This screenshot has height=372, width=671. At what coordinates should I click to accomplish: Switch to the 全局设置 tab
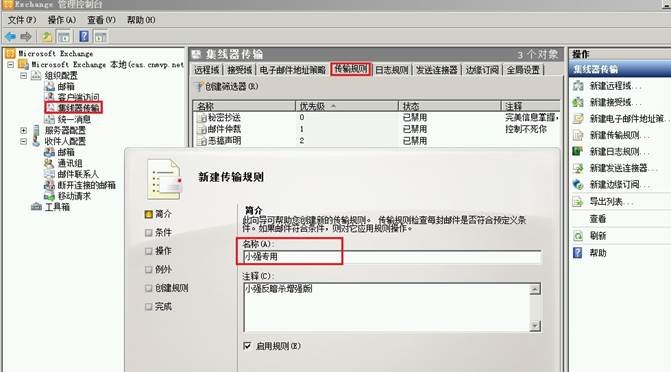pos(523,70)
